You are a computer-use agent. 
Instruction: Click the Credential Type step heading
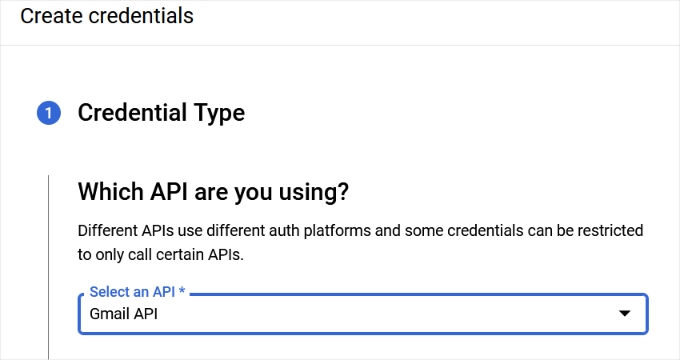(x=161, y=113)
